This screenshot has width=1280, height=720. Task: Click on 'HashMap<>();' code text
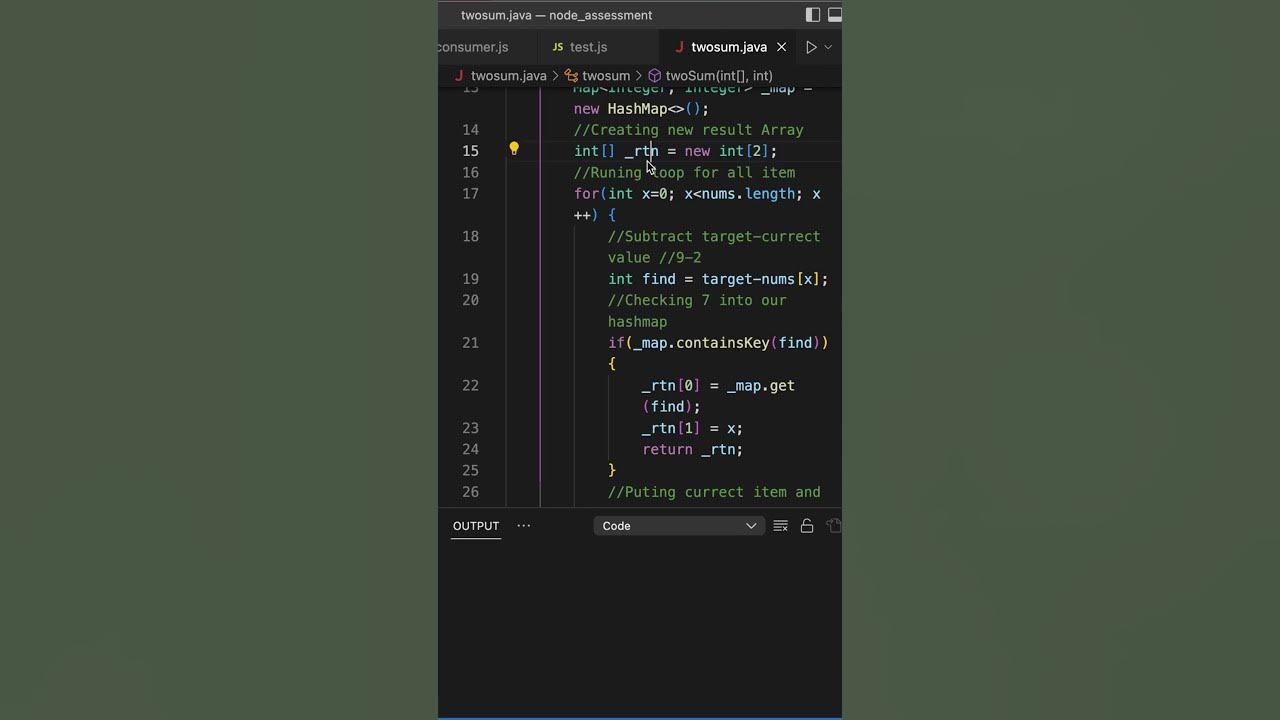point(658,109)
